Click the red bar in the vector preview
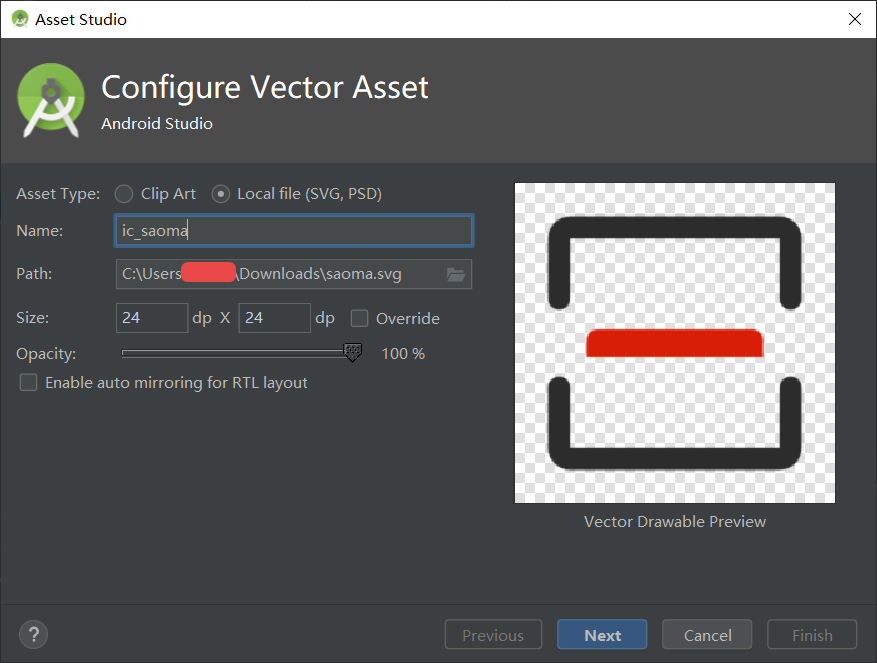 (x=674, y=343)
